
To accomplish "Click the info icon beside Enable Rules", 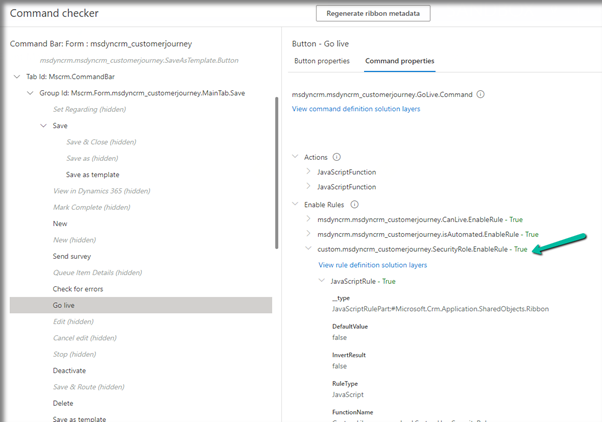I will pyautogui.click(x=354, y=205).
